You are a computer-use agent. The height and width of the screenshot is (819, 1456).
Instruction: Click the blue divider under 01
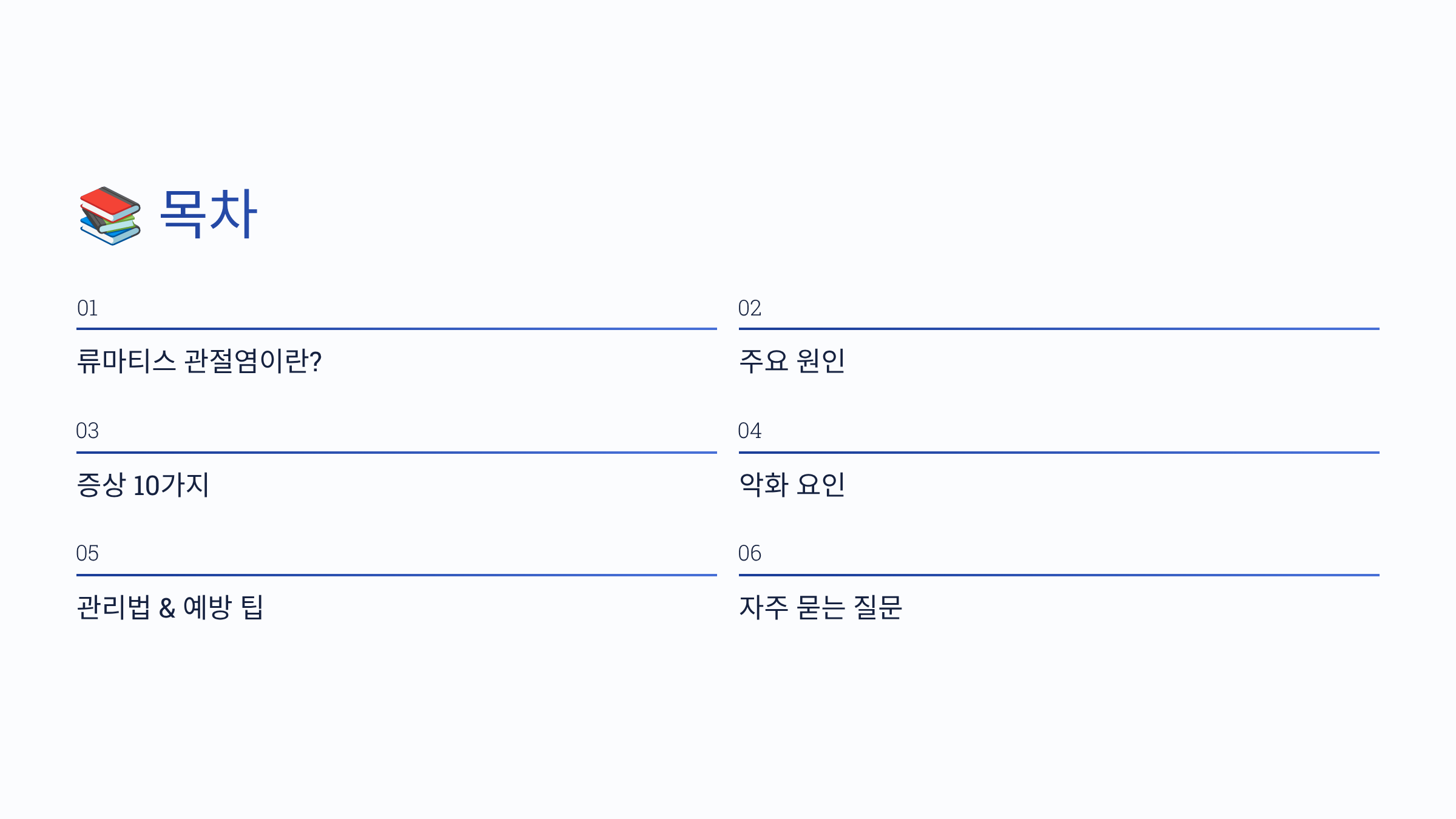coord(397,329)
